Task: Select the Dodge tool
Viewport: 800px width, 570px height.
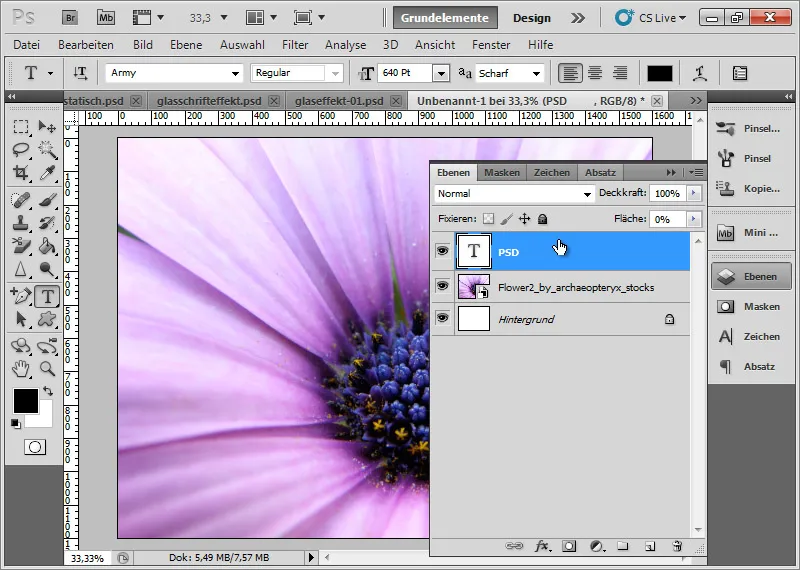Action: [x=47, y=269]
